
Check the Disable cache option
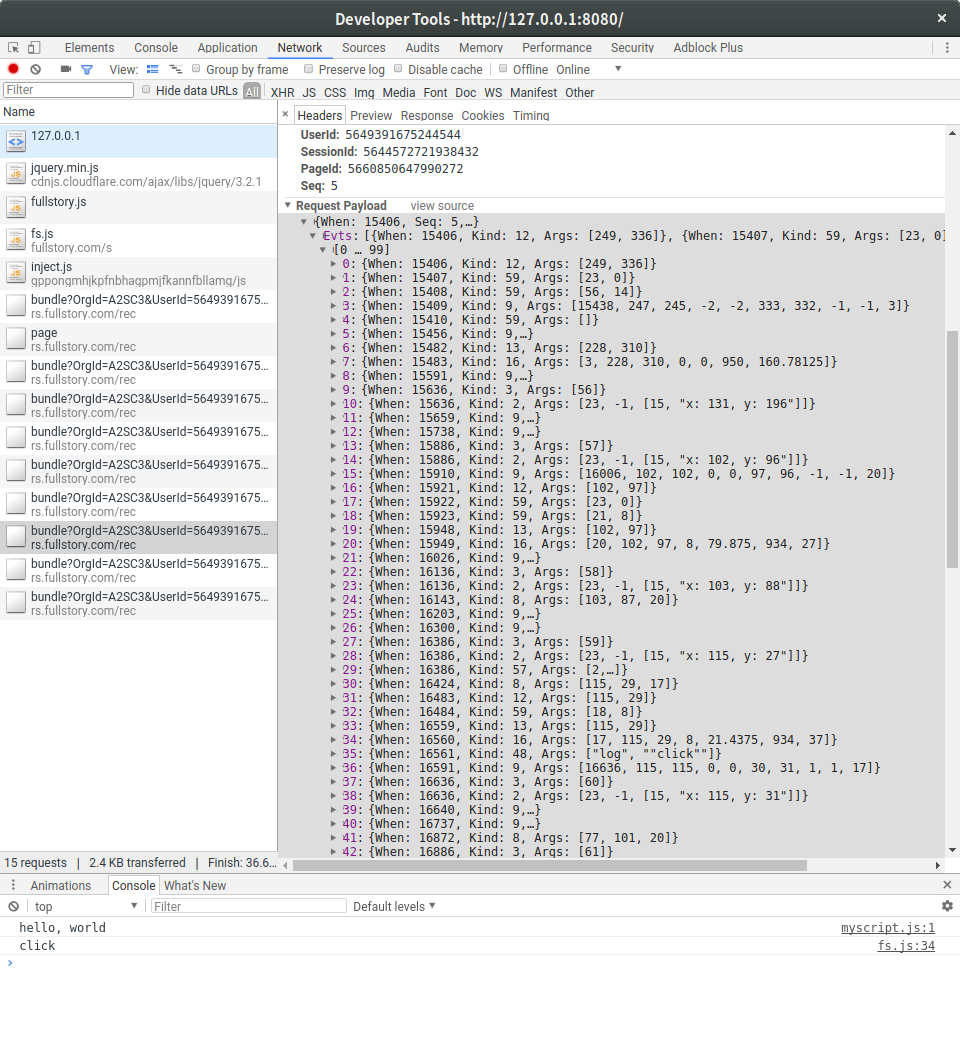398,68
